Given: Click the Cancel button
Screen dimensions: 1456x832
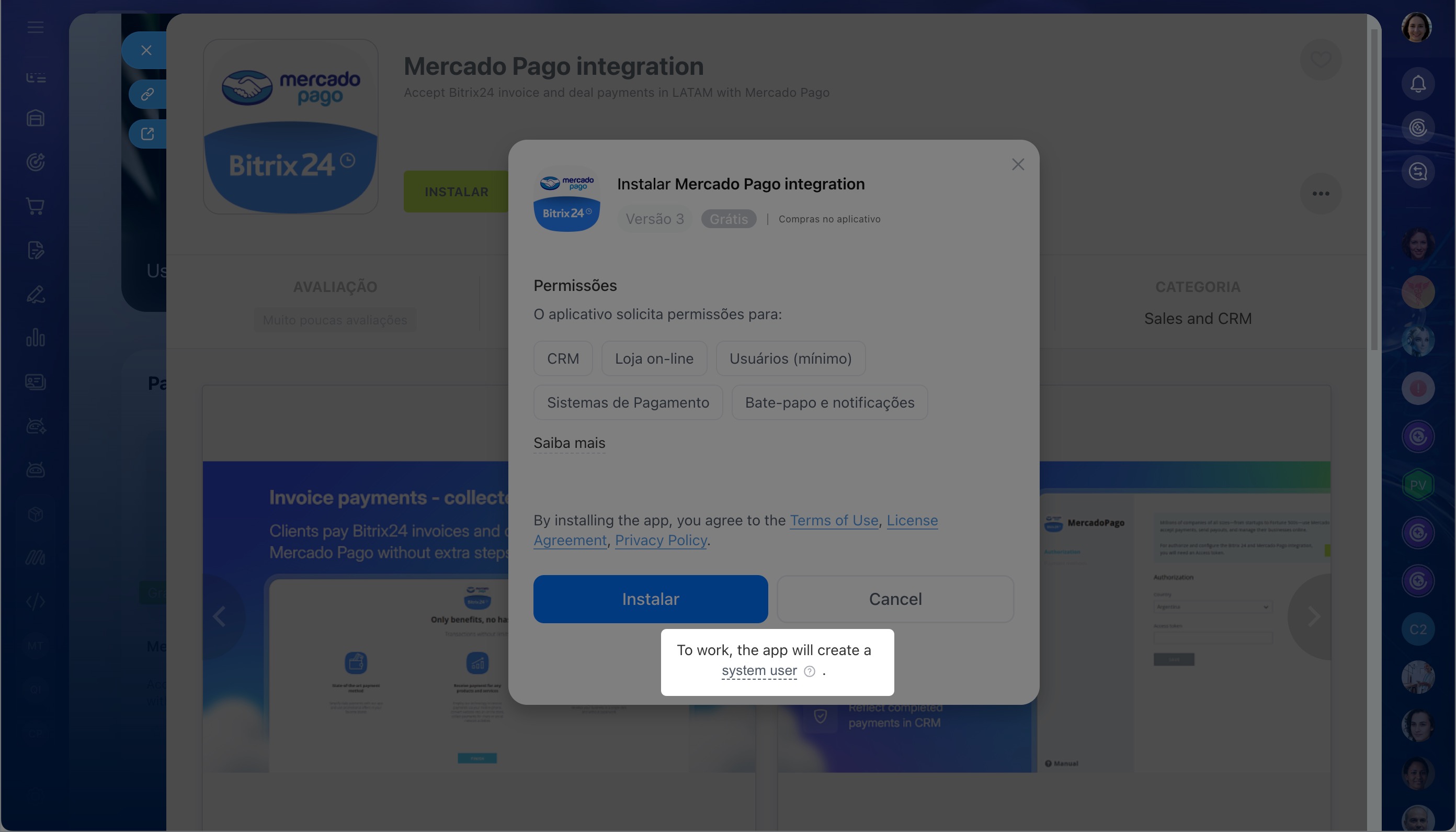Looking at the screenshot, I should click(895, 599).
